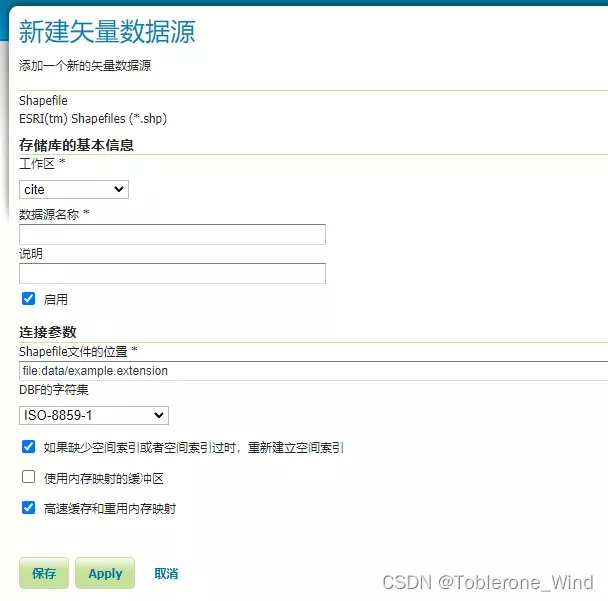Click the 新建矢量数据源 page heading
Screen dimensions: 608x601
point(107,32)
